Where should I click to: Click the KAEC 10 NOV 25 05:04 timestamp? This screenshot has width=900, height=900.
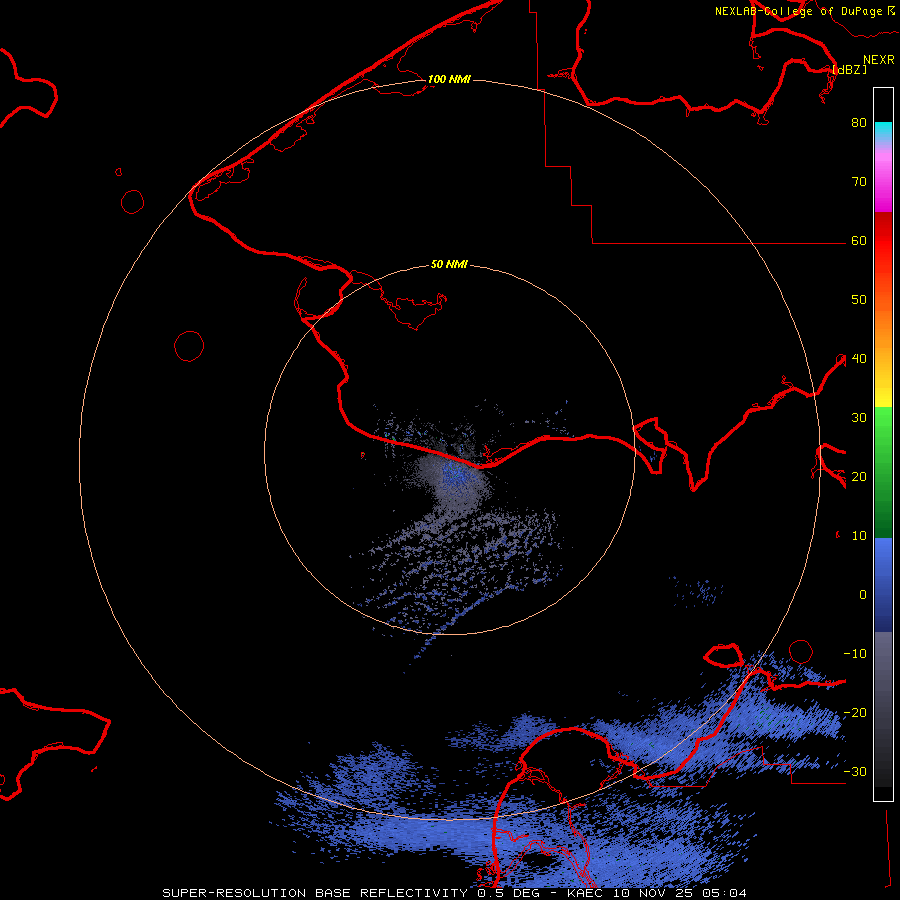[657, 893]
